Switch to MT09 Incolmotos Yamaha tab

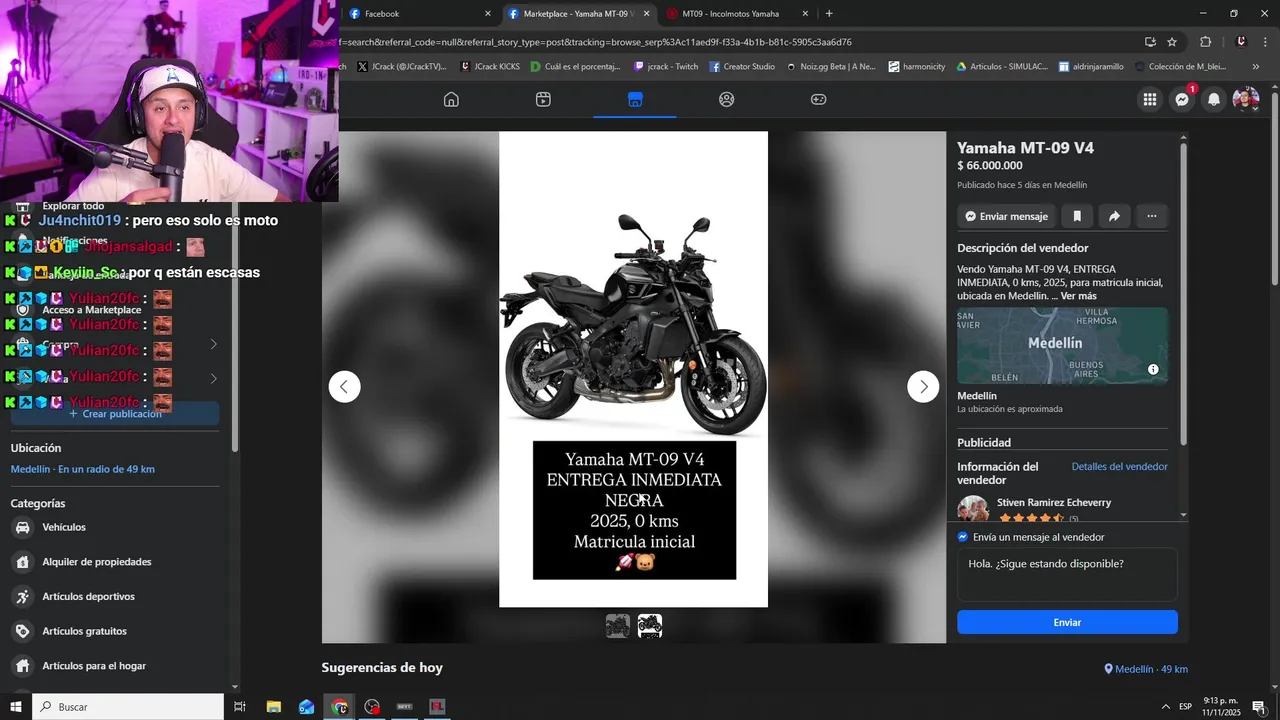(x=738, y=14)
